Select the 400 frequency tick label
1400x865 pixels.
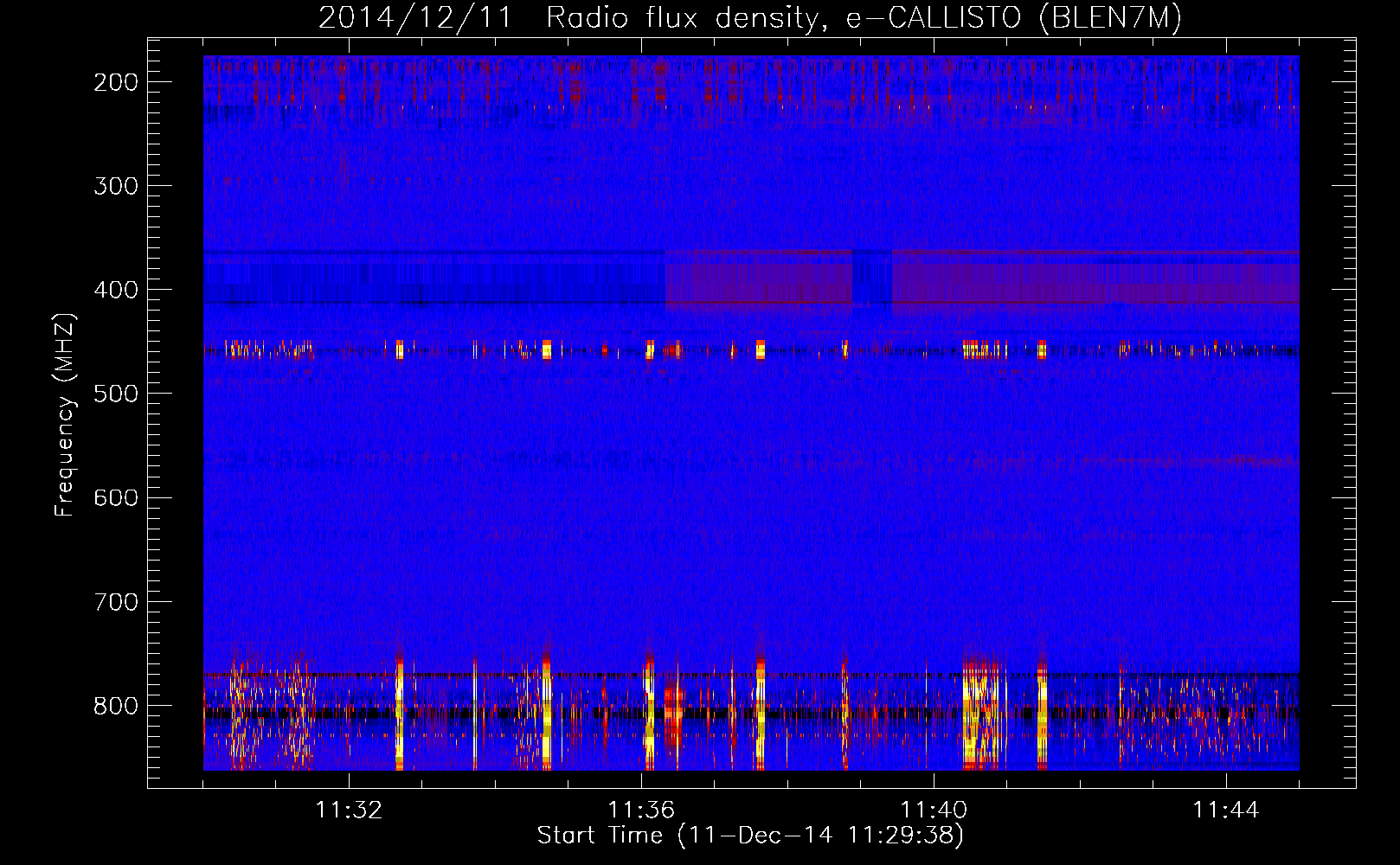115,290
